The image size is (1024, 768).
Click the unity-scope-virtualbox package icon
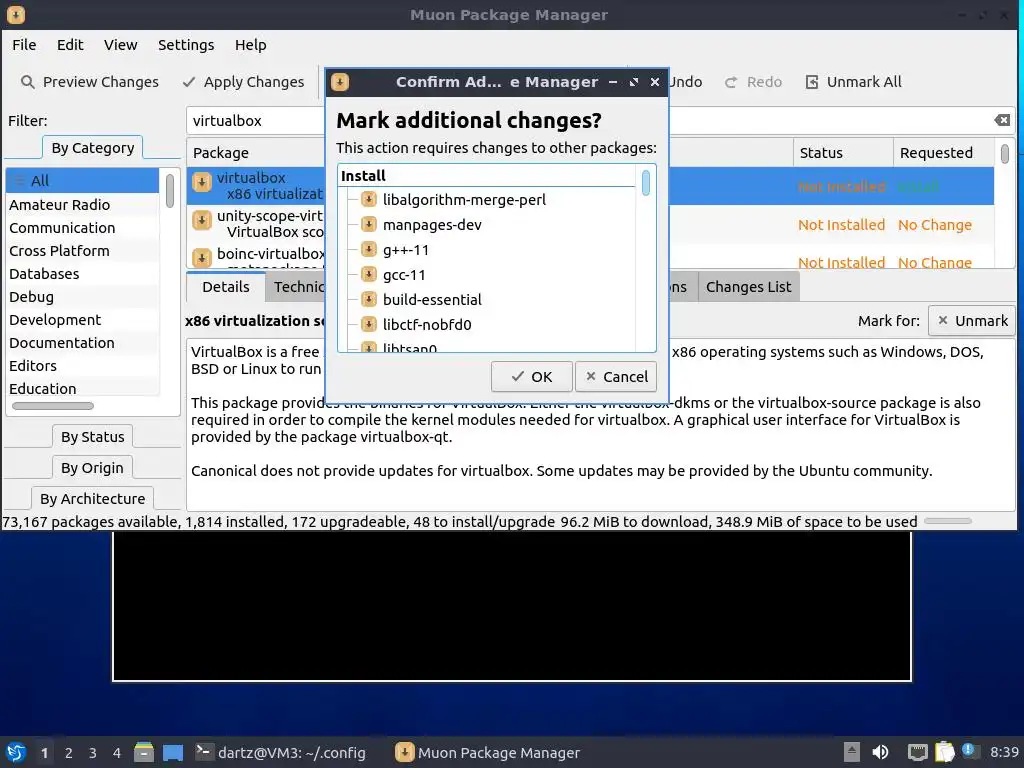click(x=202, y=220)
